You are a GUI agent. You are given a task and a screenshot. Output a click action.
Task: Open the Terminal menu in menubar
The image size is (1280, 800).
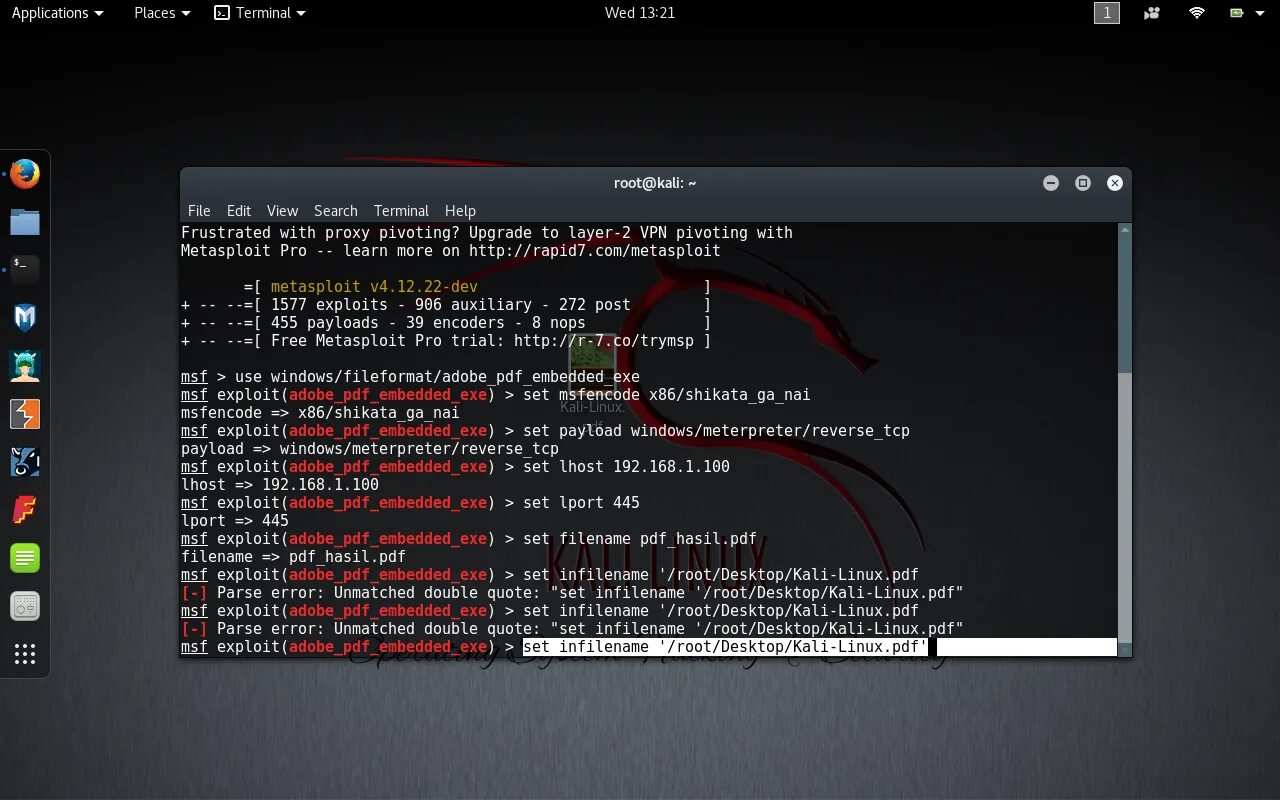coord(401,211)
